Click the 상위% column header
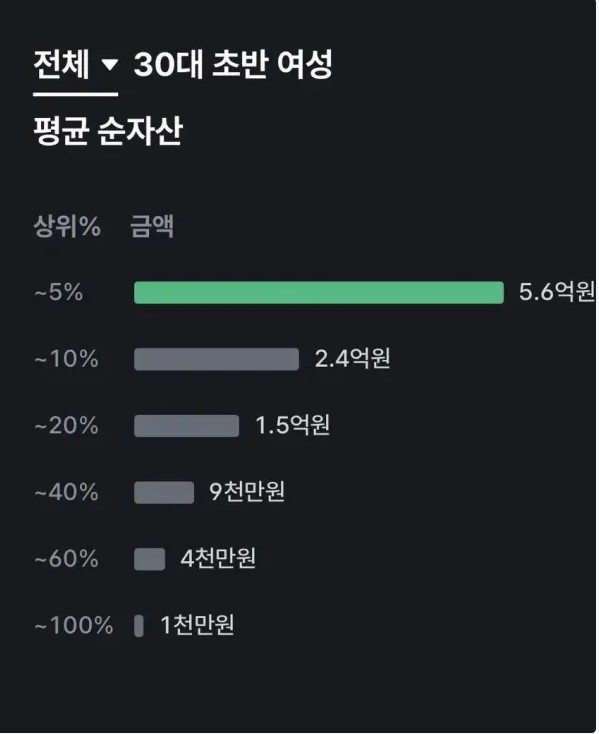Image resolution: width=599 pixels, height=734 pixels. pyautogui.click(x=67, y=227)
